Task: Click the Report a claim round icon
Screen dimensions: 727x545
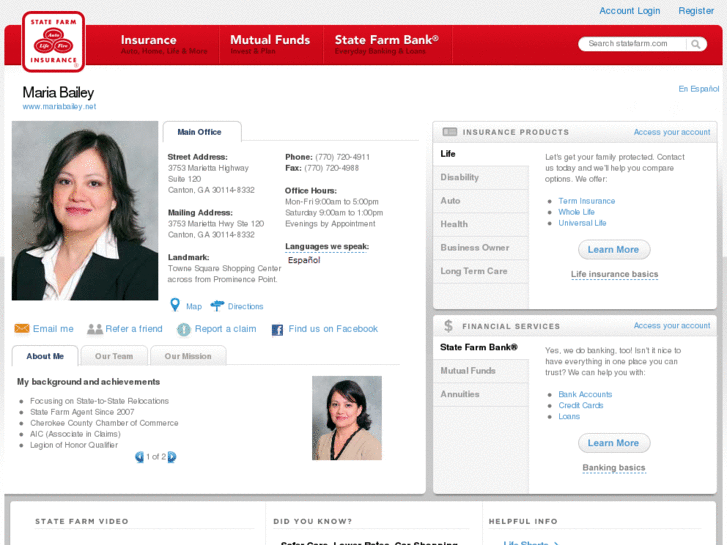Action: [184, 329]
